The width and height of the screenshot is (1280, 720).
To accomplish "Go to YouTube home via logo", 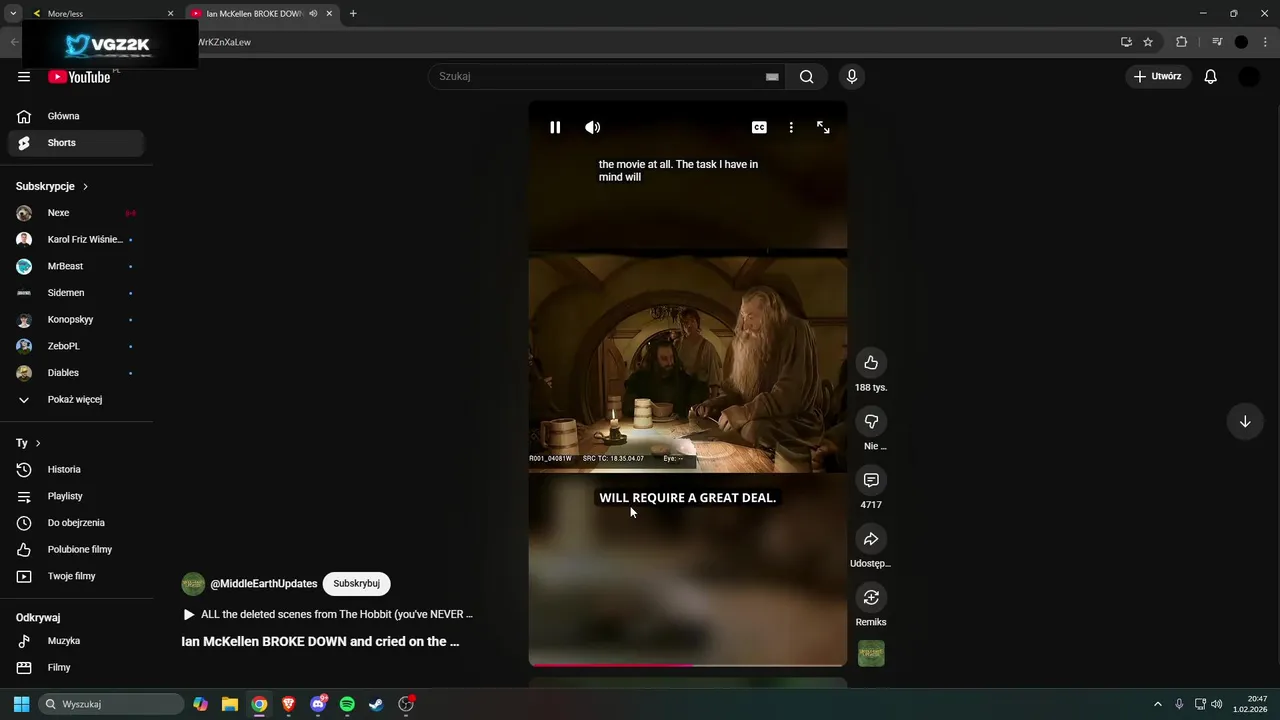I will click(x=79, y=77).
